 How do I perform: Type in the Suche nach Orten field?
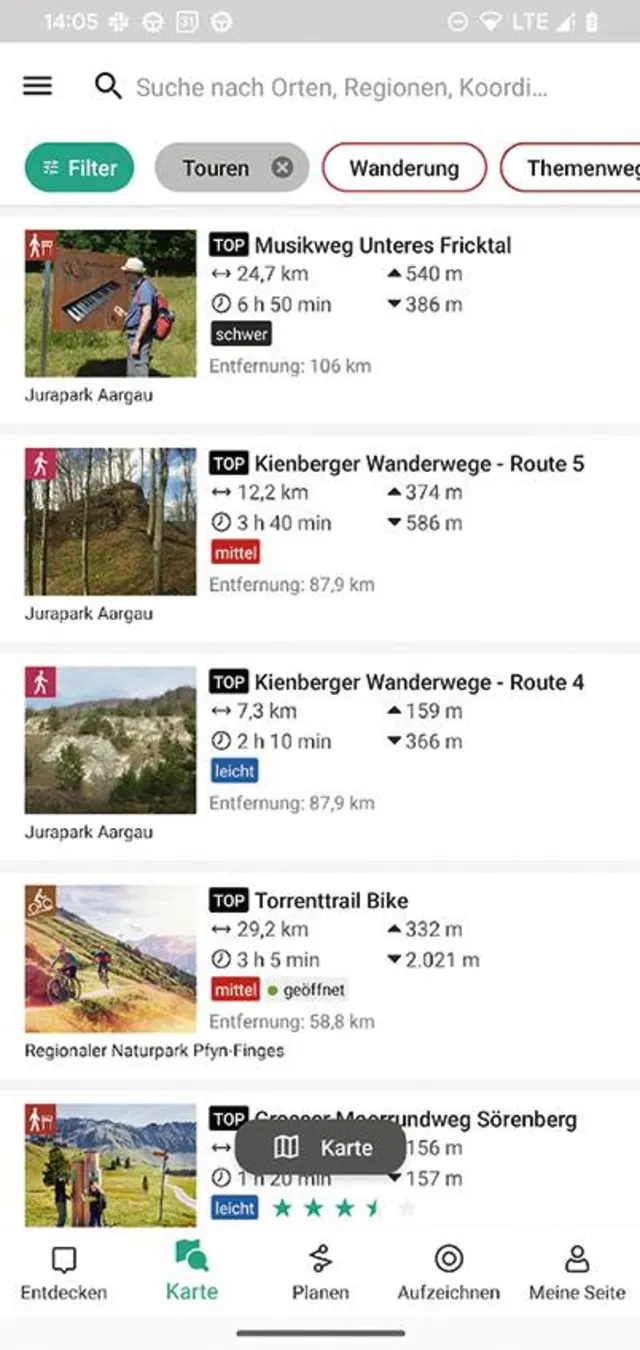(340, 87)
